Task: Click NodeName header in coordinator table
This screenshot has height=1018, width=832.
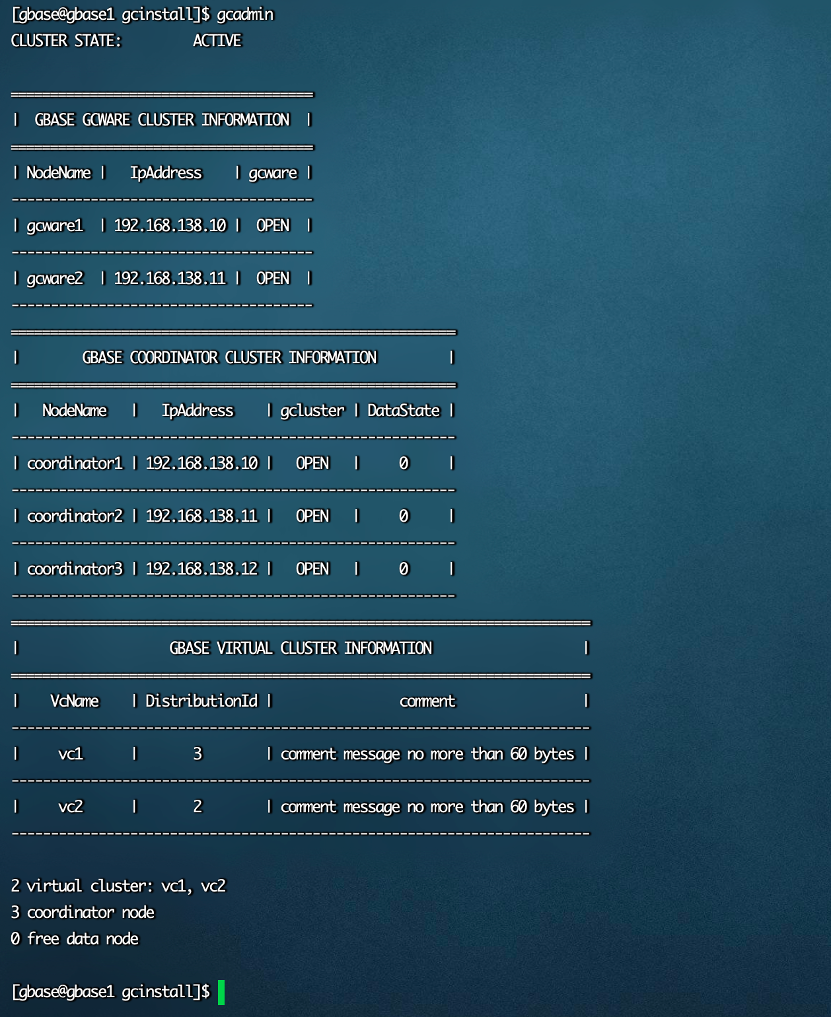Action: tap(75, 411)
